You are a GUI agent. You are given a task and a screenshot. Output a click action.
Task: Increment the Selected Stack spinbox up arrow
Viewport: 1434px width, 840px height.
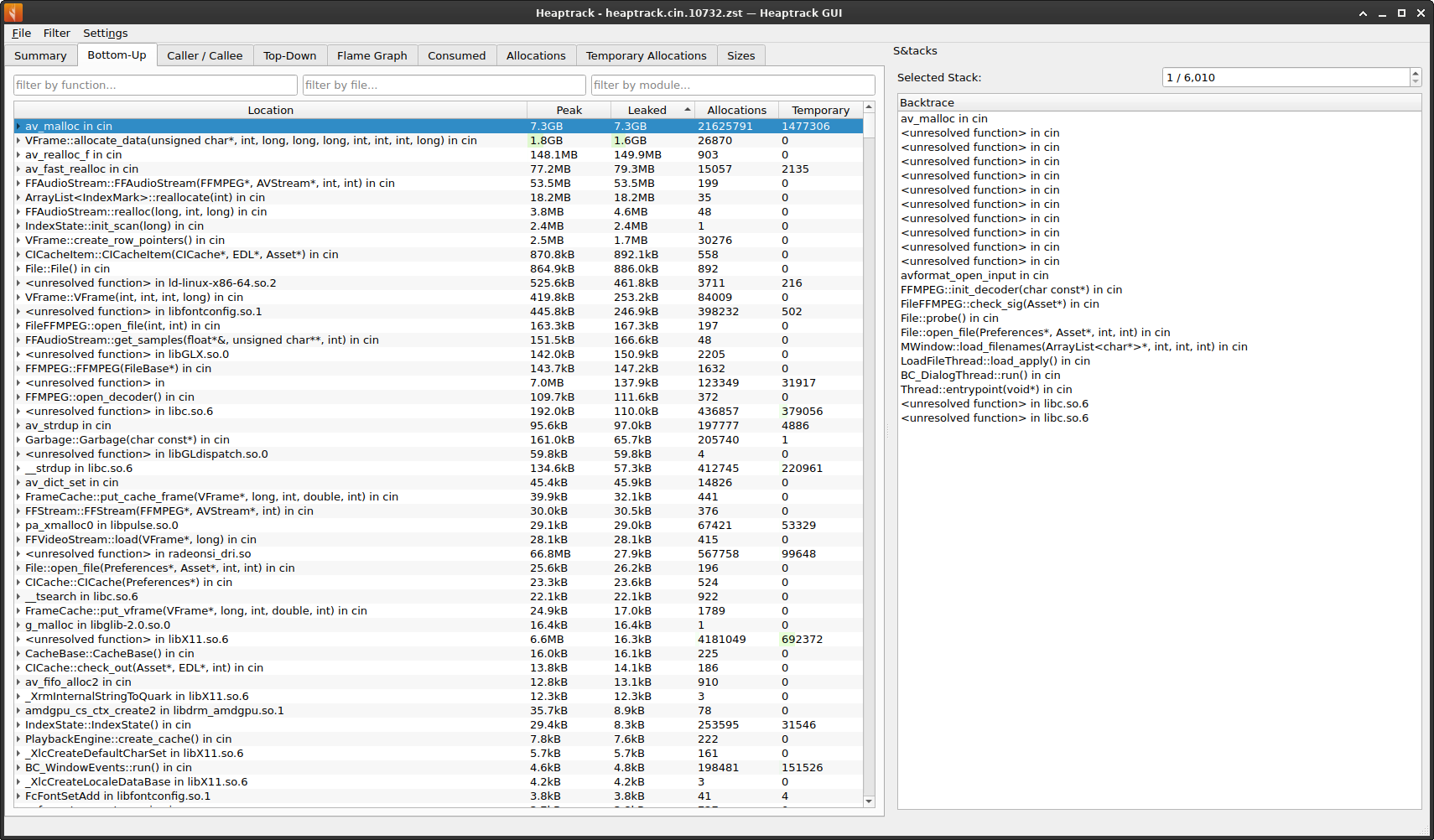(x=1416, y=73)
